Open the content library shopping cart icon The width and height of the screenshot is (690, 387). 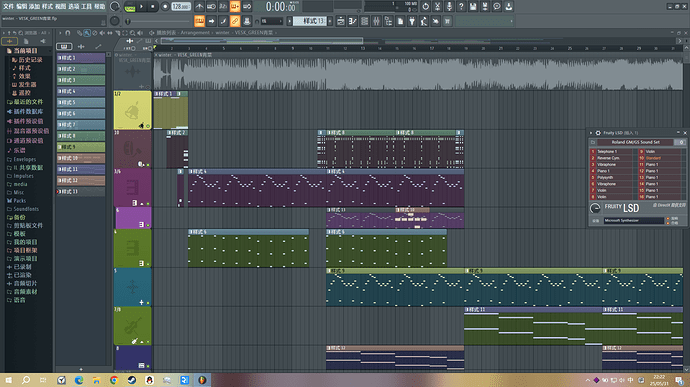(x=448, y=21)
